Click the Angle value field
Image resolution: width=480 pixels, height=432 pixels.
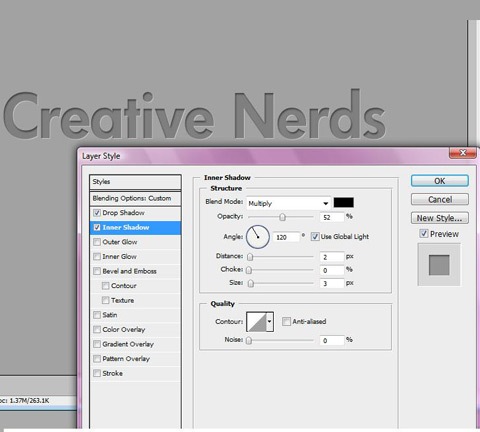click(286, 237)
